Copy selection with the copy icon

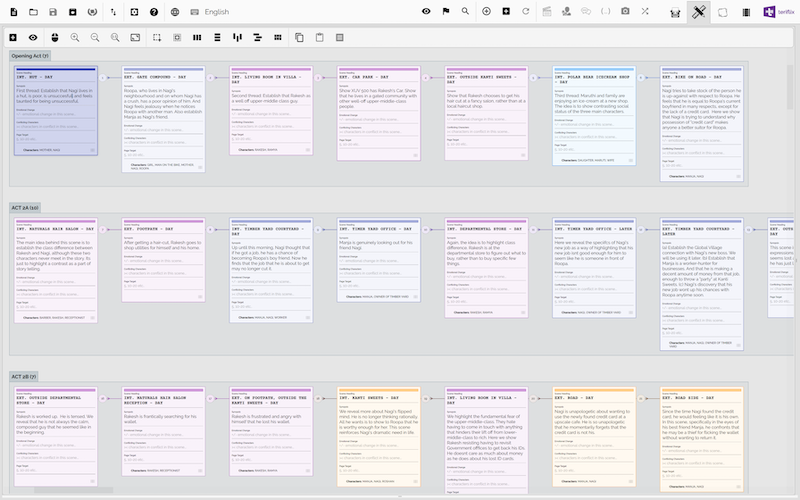299,37
